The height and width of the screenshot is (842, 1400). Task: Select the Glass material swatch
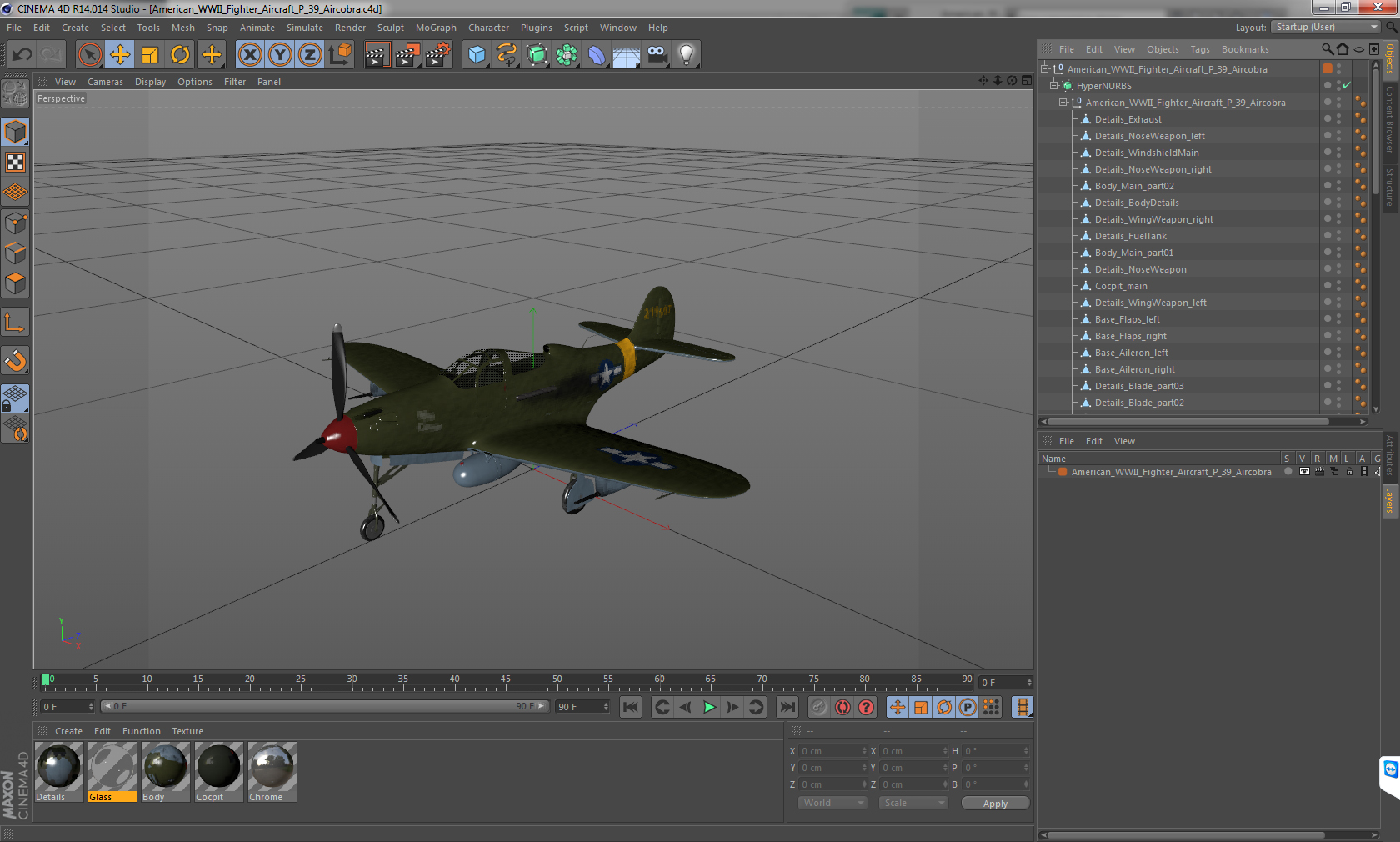pos(112,772)
